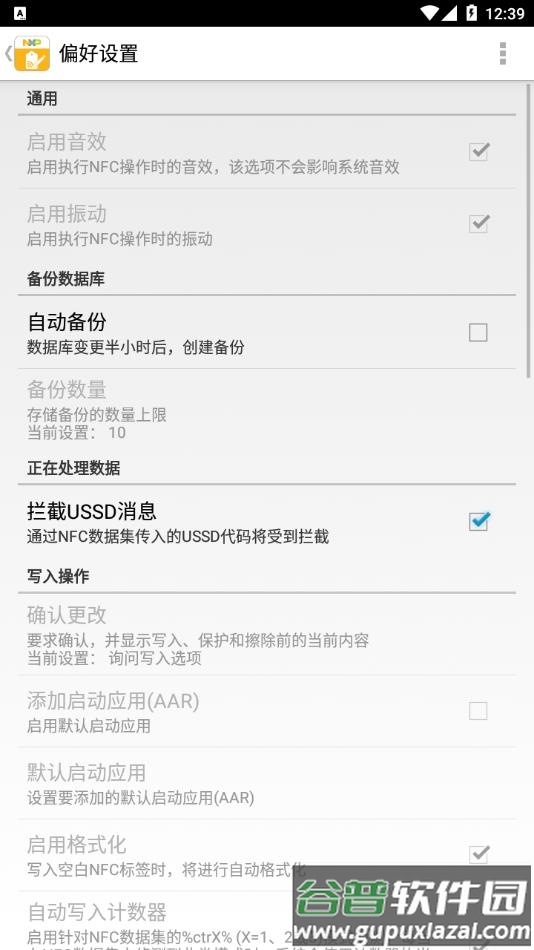Tap the status bar clock
The height and width of the screenshot is (950, 534).
(505, 13)
